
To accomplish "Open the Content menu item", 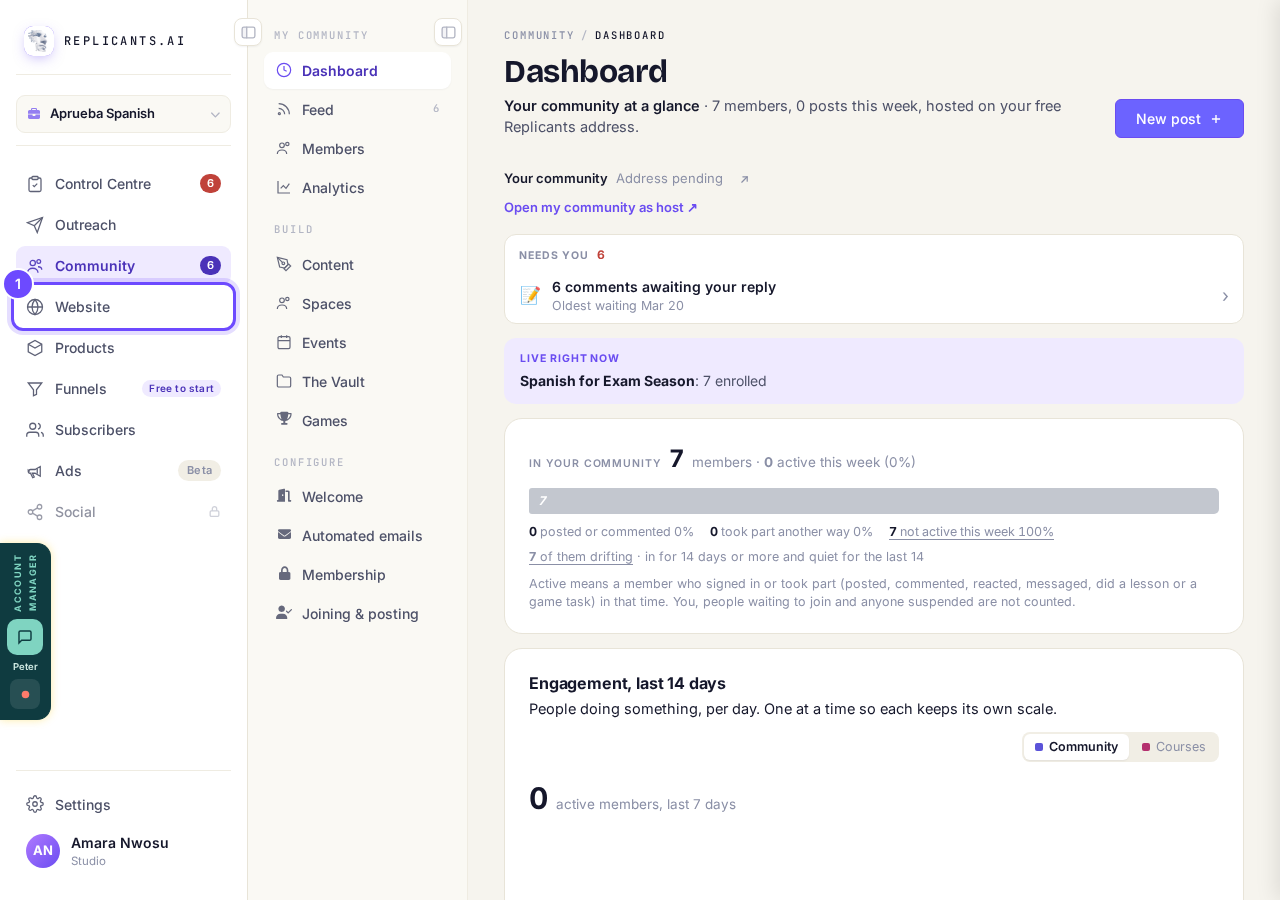I will [357, 265].
